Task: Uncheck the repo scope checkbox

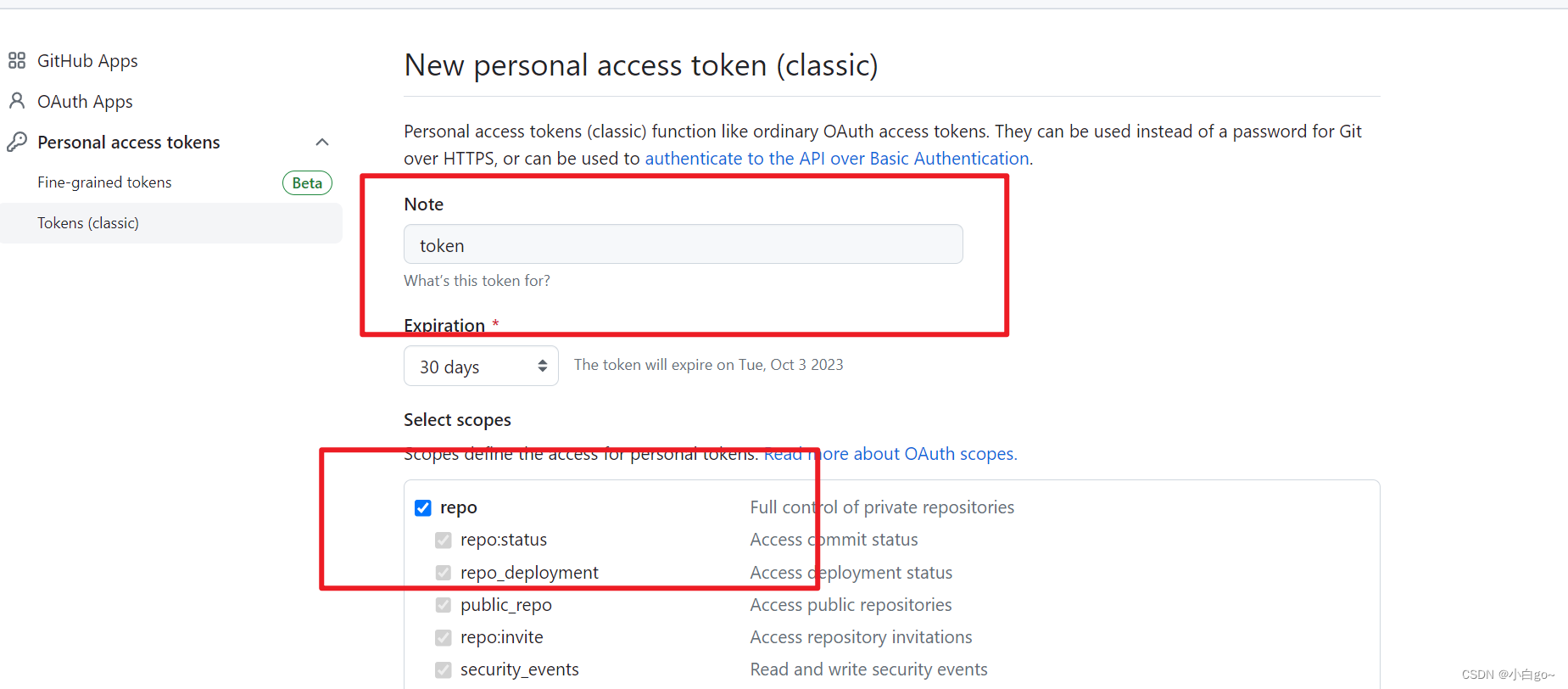Action: click(423, 507)
